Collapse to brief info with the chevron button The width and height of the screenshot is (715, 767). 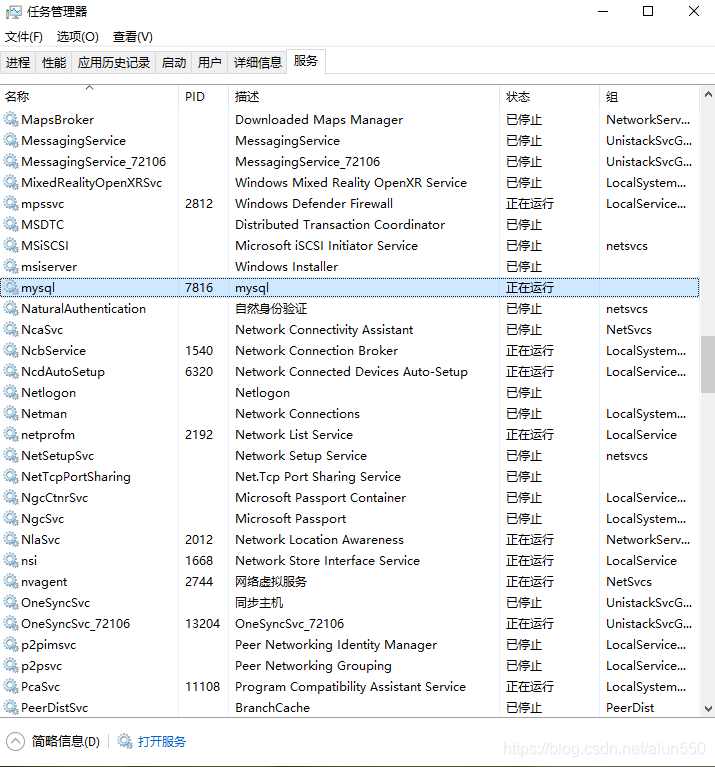15,742
